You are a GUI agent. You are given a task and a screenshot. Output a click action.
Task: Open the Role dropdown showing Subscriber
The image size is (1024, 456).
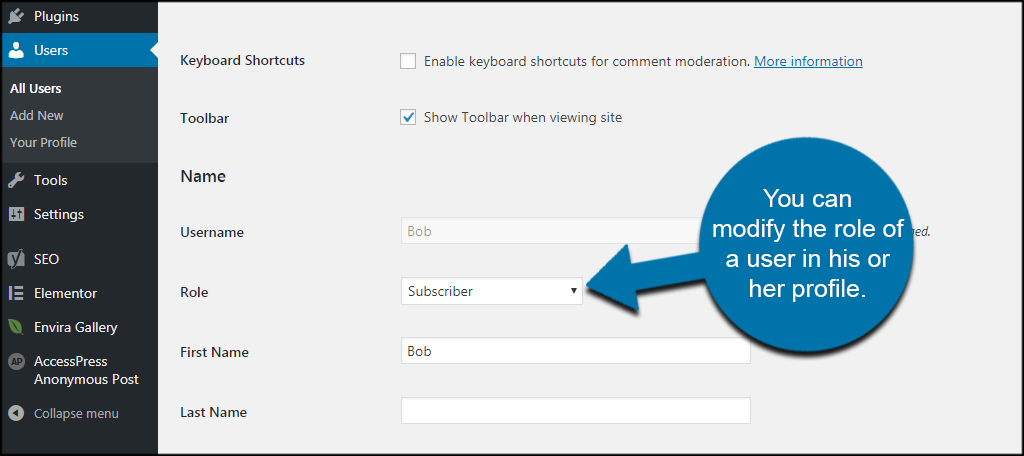[x=492, y=291]
